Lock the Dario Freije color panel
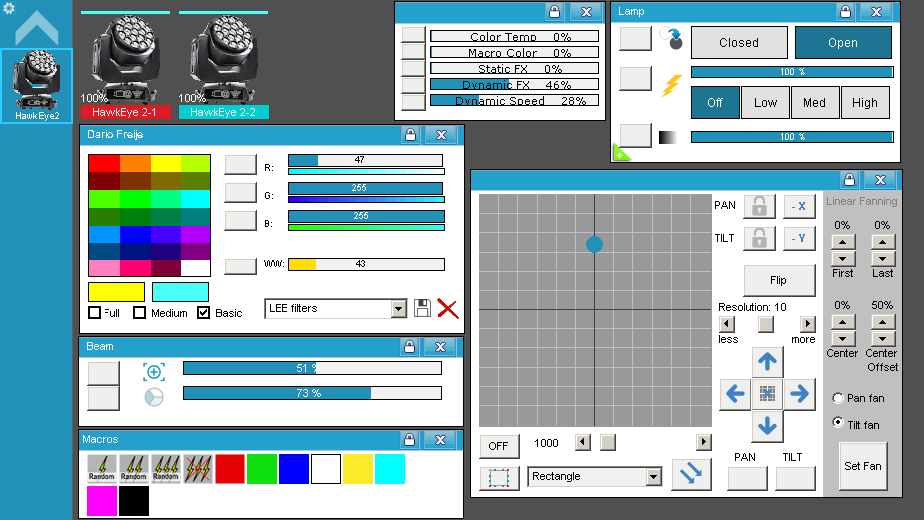The width and height of the screenshot is (924, 520). [x=410, y=135]
